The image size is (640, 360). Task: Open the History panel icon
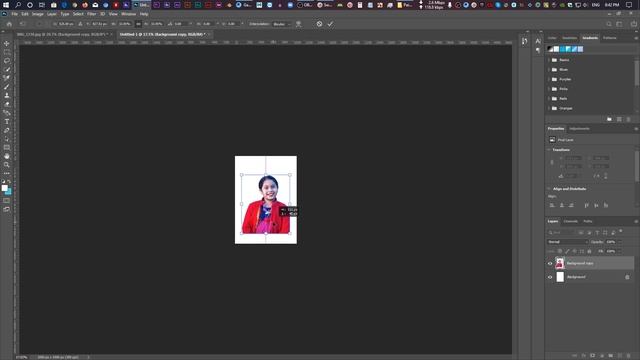[x=524, y=41]
